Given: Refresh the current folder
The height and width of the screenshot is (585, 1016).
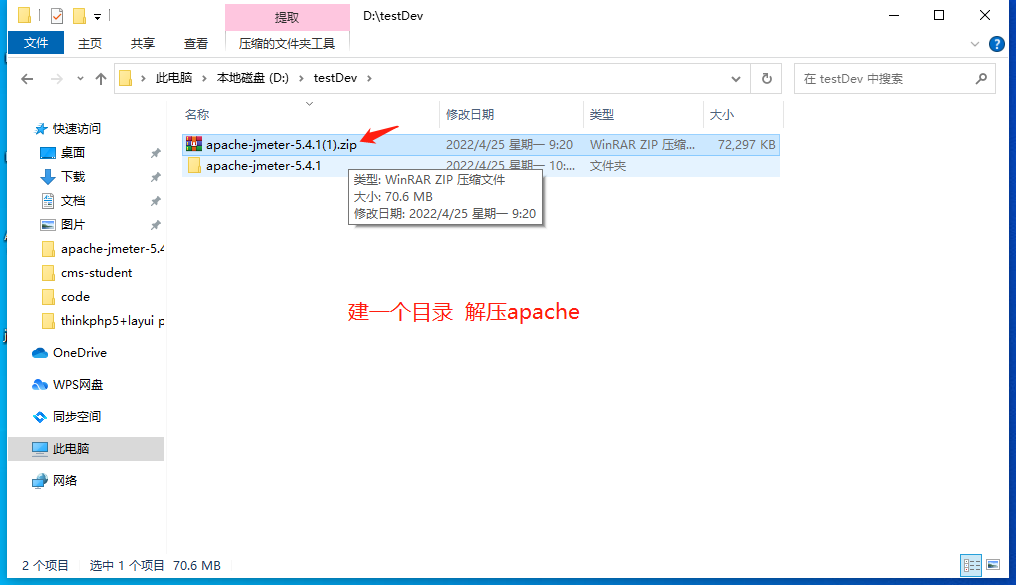Looking at the screenshot, I should (767, 78).
